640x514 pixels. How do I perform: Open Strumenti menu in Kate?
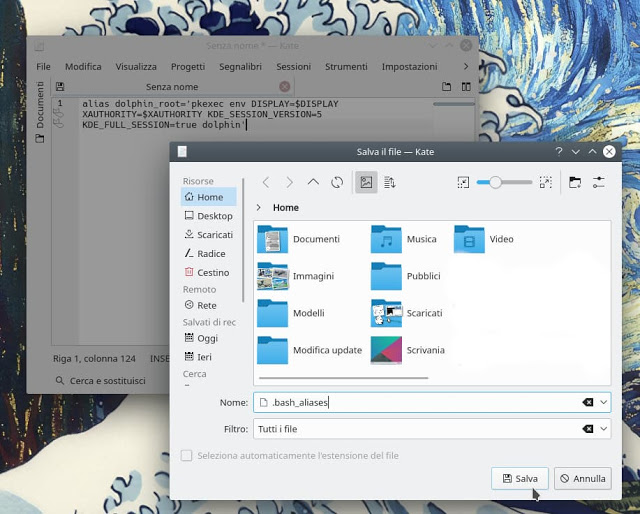click(x=346, y=66)
